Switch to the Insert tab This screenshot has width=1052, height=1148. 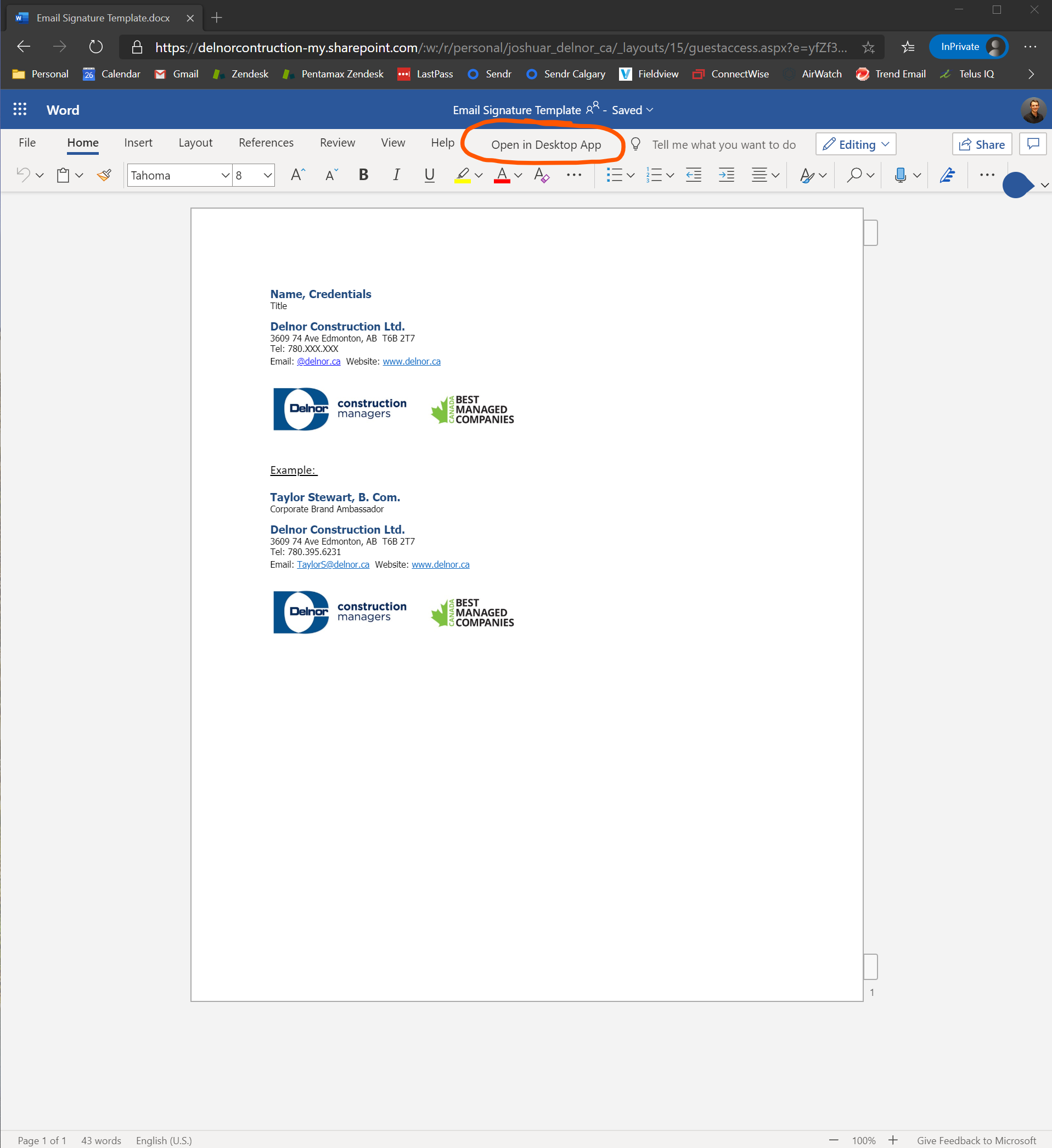(x=138, y=142)
